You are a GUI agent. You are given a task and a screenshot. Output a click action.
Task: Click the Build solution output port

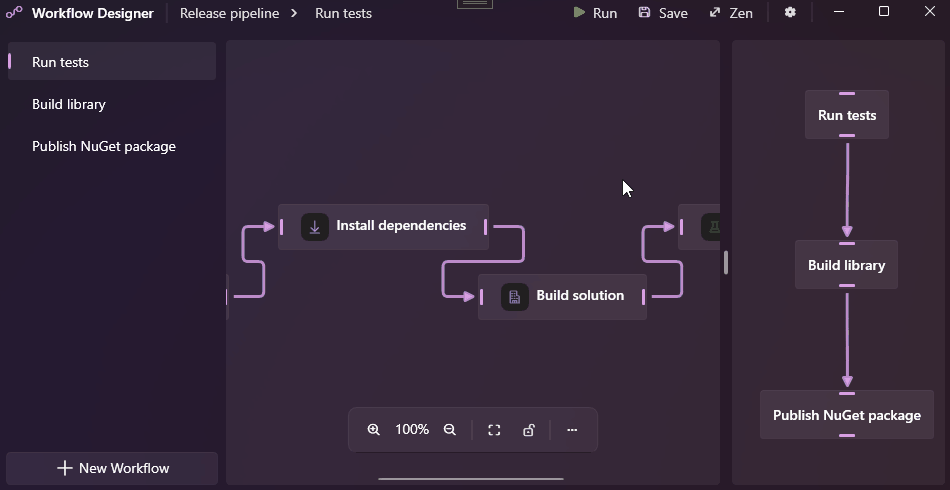(x=643, y=297)
